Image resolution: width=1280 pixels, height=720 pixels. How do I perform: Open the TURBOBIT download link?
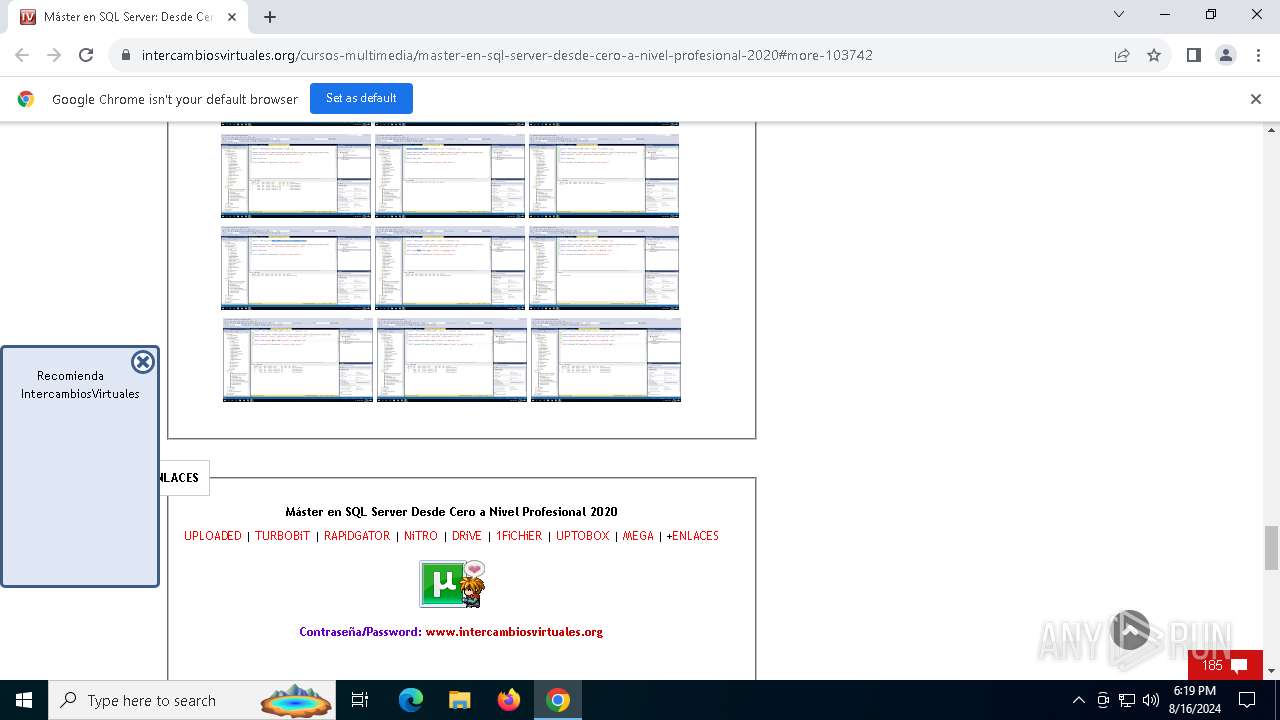tap(282, 536)
